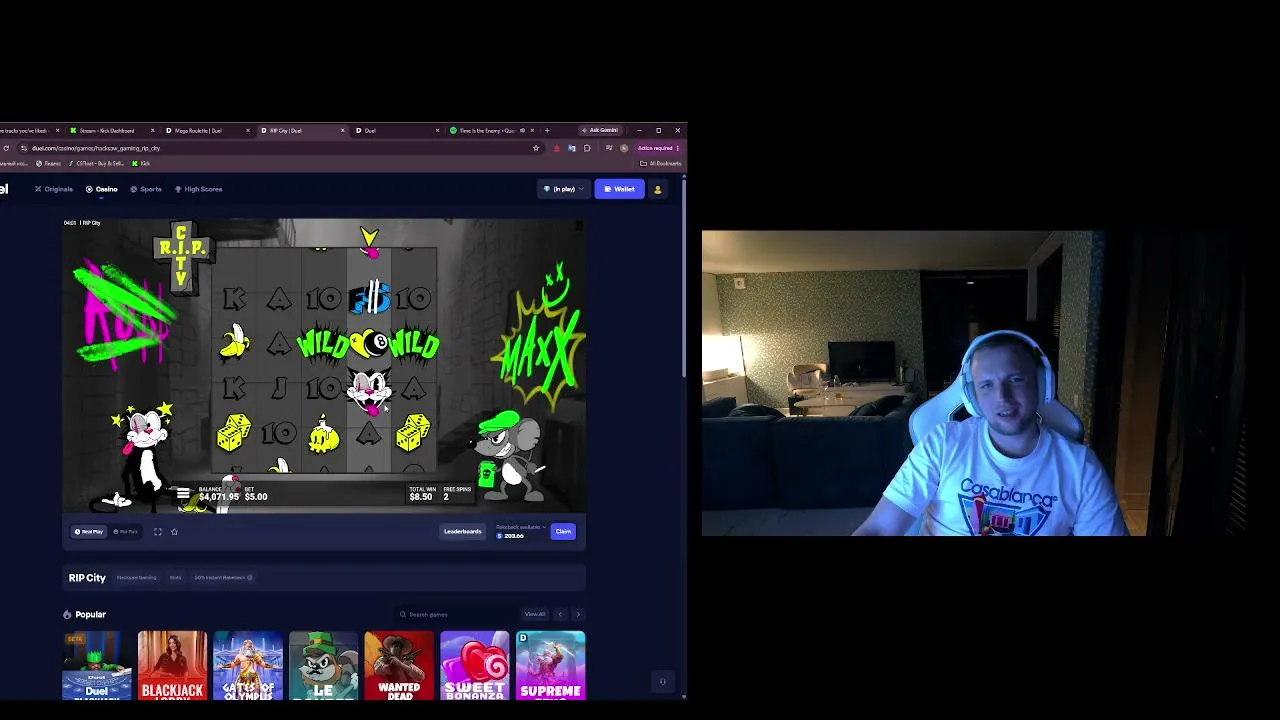The width and height of the screenshot is (1280, 720).
Task: Click the $4,071.95 balance value
Action: 219,497
